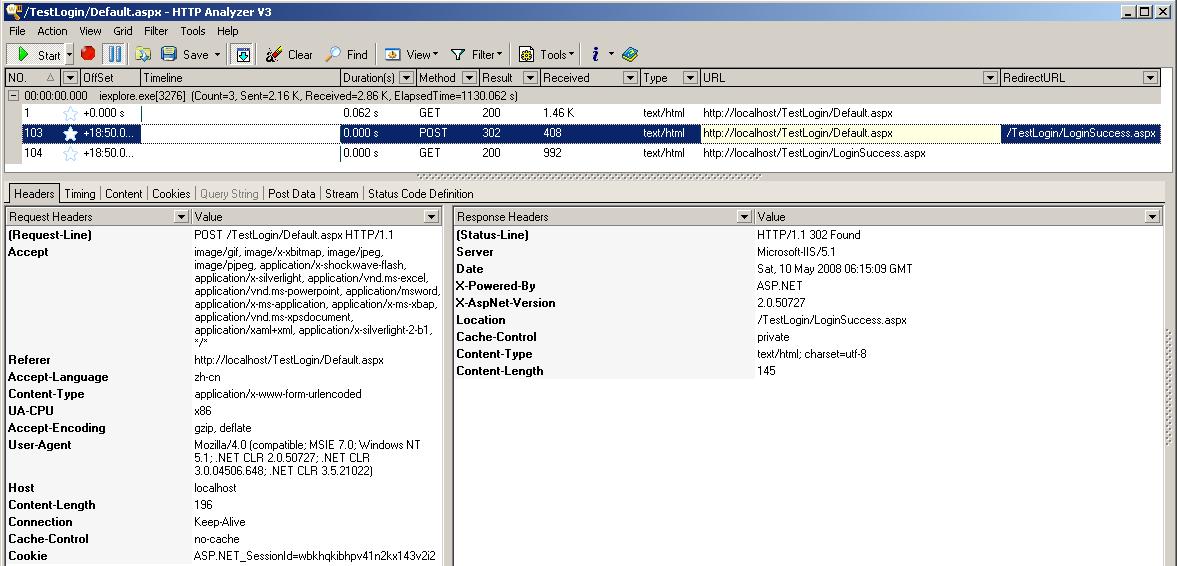Image resolution: width=1177 pixels, height=566 pixels.
Task: Click the blue Pause capture icon
Action: pos(114,54)
